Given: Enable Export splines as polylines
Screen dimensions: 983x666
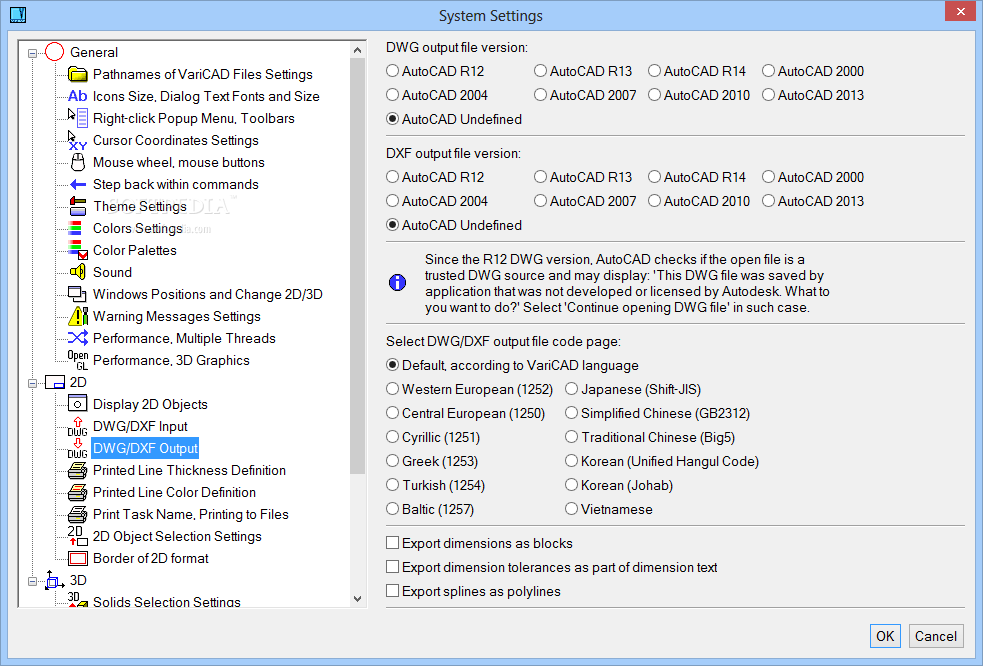Looking at the screenshot, I should coord(473,591).
